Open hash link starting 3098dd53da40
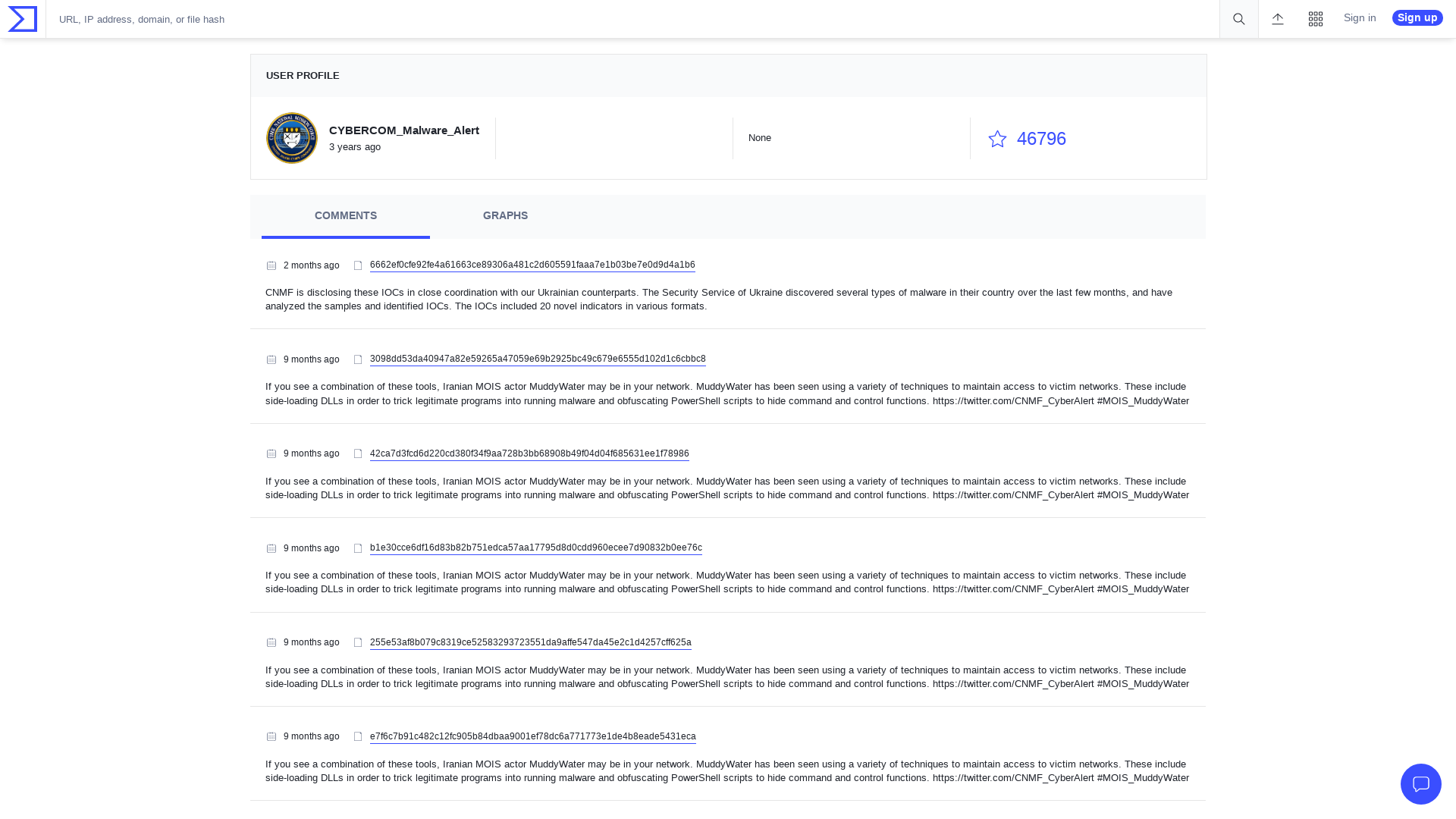This screenshot has height=819, width=1456. click(538, 359)
